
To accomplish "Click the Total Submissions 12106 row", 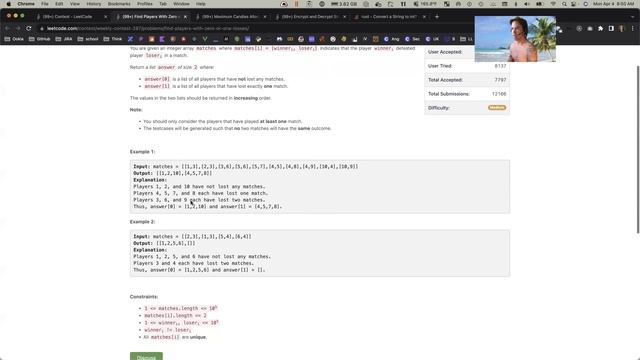I will pyautogui.click(x=467, y=94).
